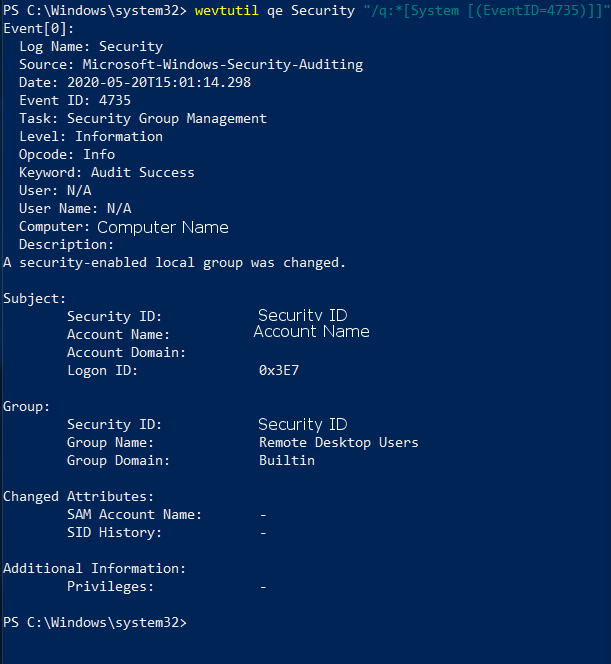This screenshot has width=611, height=664.
Task: Click the Log Name: Security line
Action: [91, 47]
